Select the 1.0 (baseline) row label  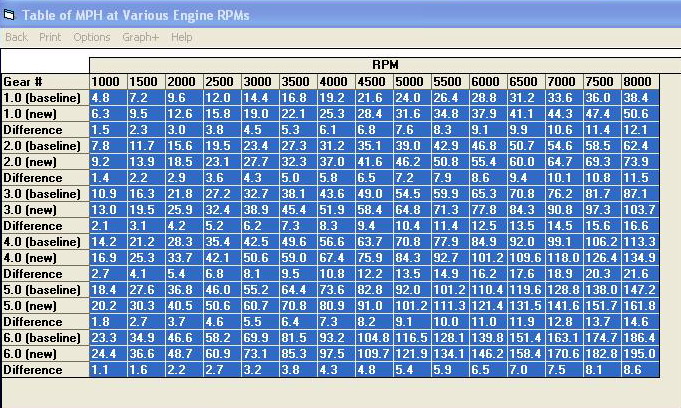point(44,97)
